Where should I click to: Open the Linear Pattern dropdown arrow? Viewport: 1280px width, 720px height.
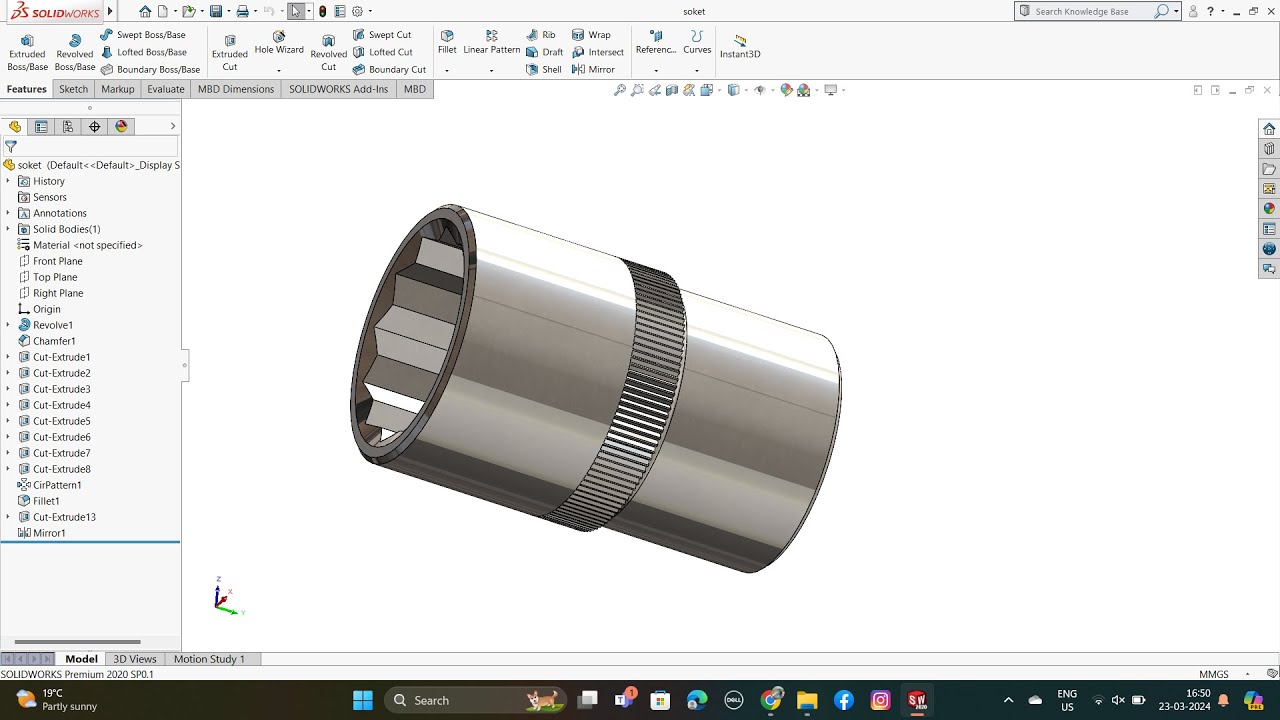click(x=491, y=71)
